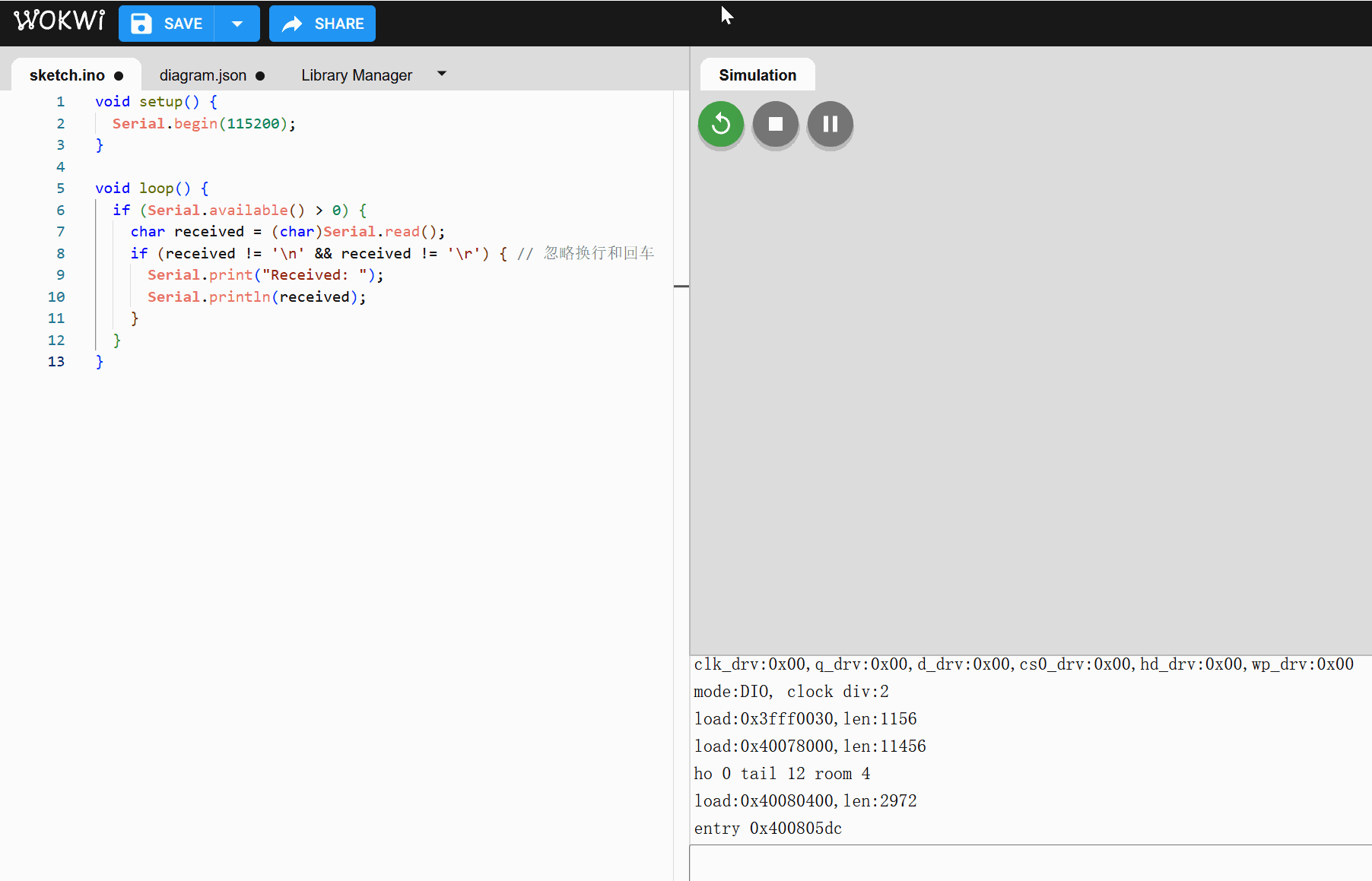Open the diagram.json tab
The width and height of the screenshot is (1372, 881).
pyautogui.click(x=211, y=75)
